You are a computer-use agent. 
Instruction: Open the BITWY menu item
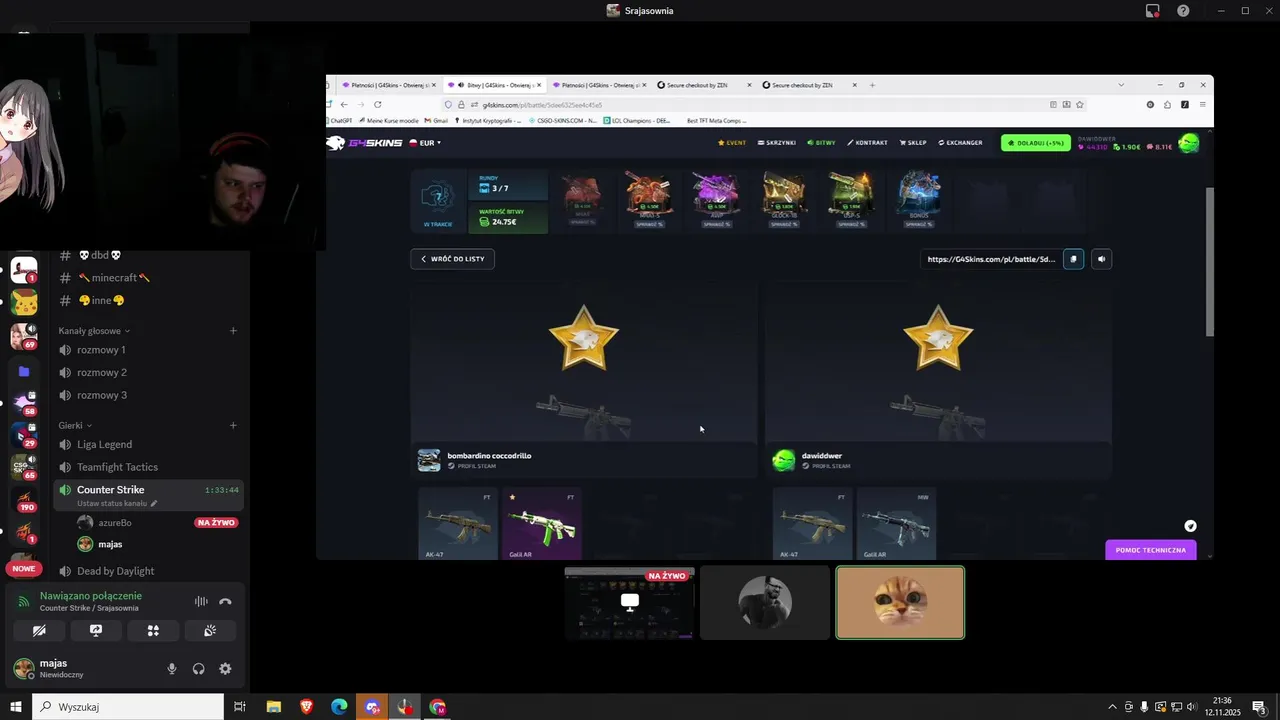click(821, 143)
